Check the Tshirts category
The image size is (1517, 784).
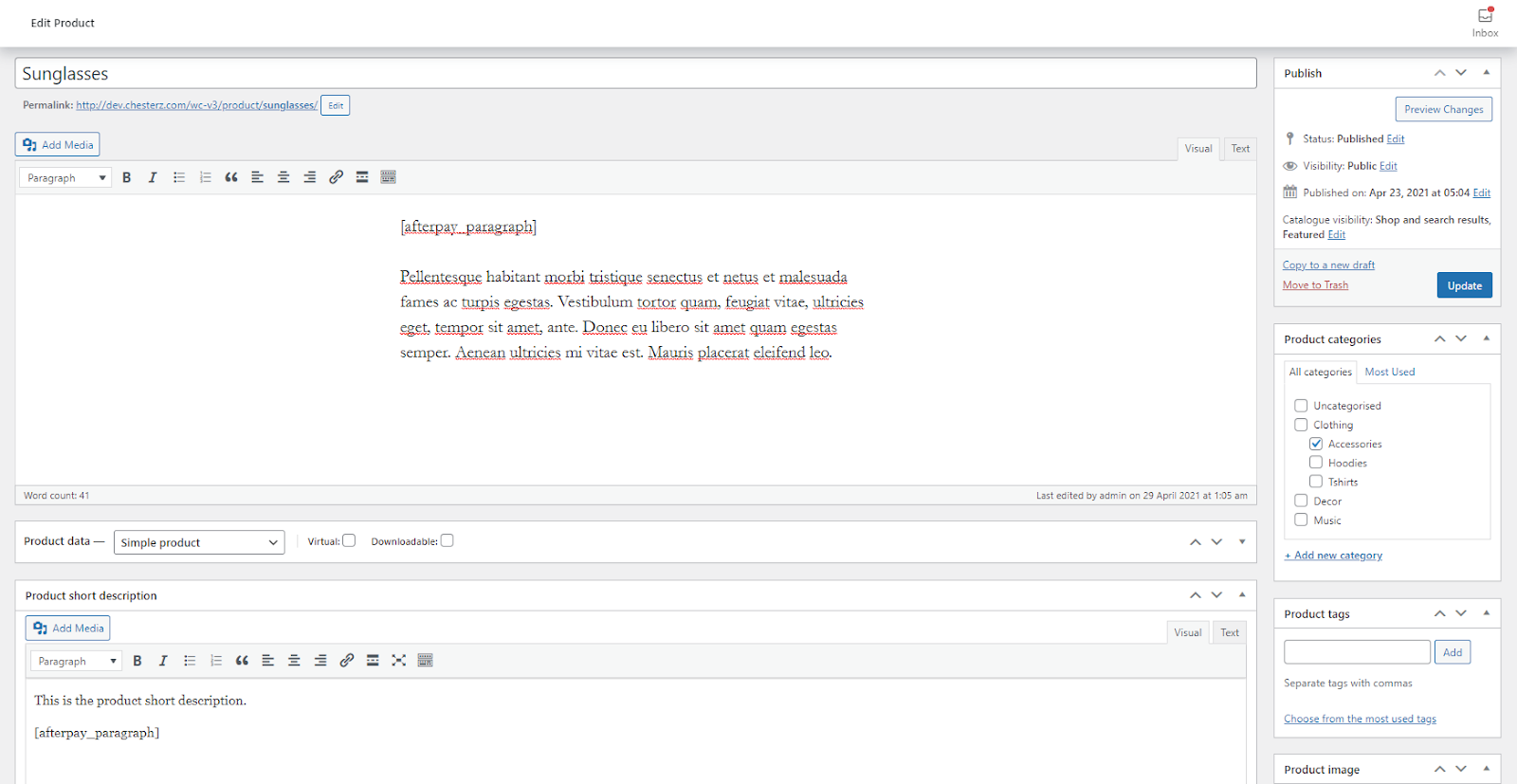pos(1316,482)
